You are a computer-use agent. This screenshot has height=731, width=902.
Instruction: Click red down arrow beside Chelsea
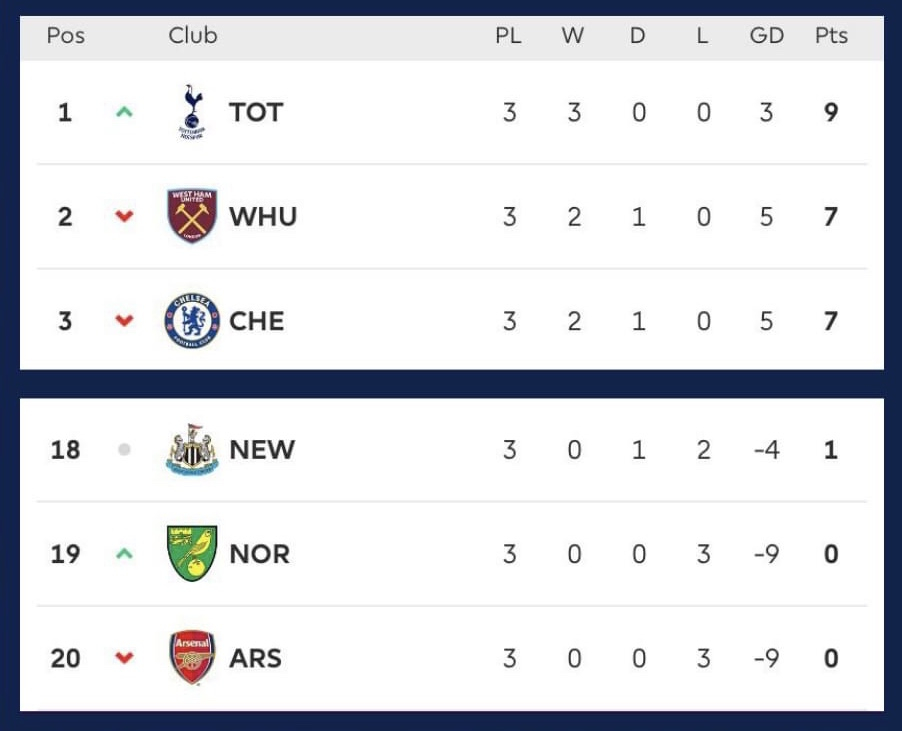pos(124,320)
